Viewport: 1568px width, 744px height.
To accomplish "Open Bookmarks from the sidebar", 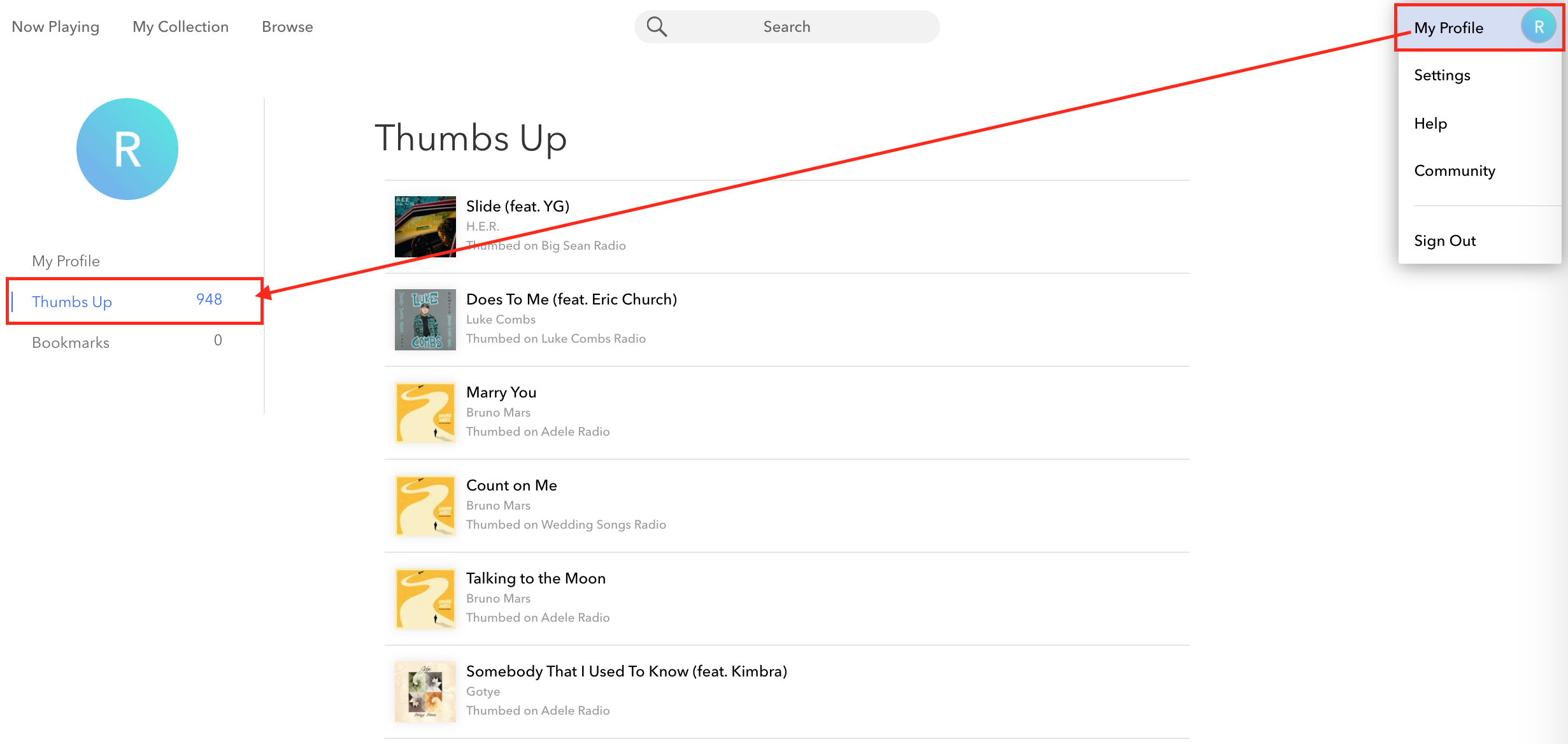I will click(70, 342).
